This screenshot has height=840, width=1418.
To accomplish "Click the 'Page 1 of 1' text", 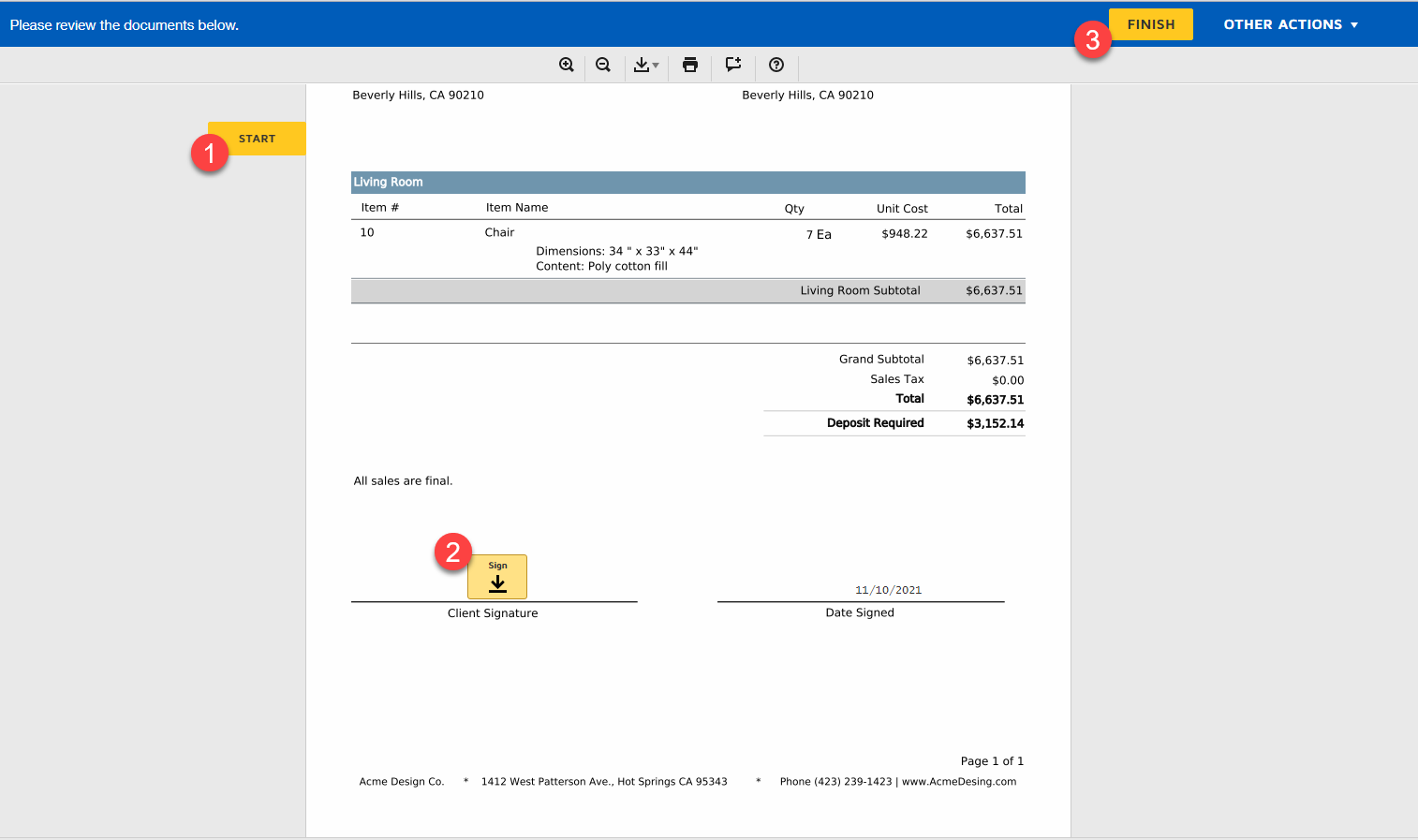I will tap(992, 761).
